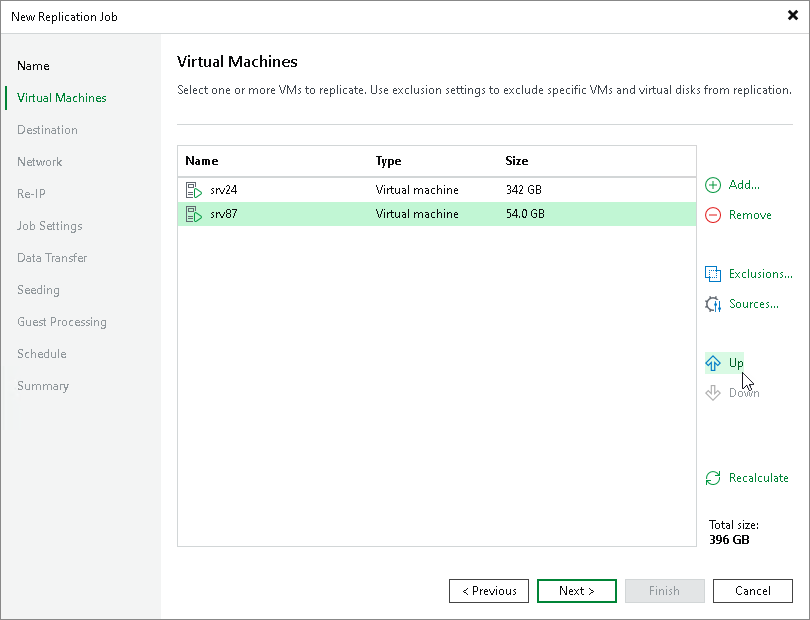This screenshot has width=810, height=620.
Task: Click the grey Down arrow icon
Action: (x=713, y=393)
